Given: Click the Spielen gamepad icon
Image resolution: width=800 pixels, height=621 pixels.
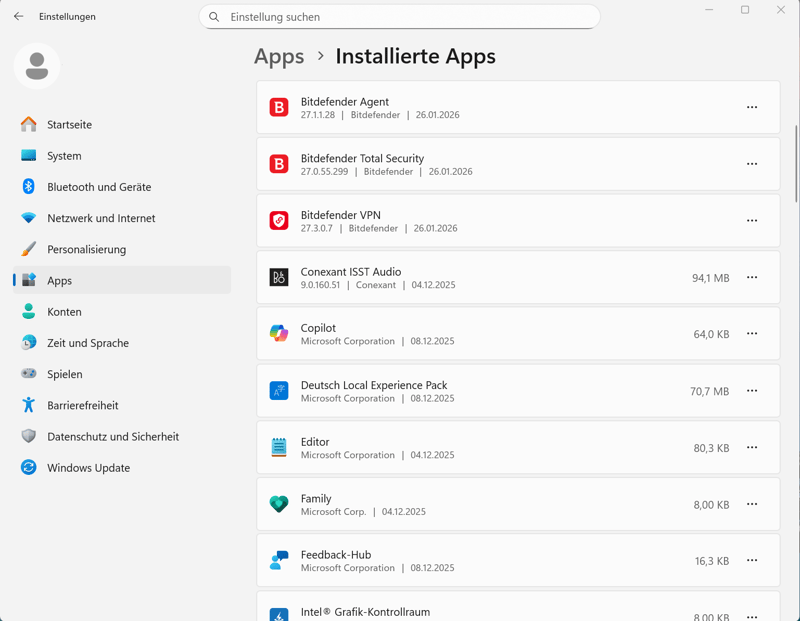Looking at the screenshot, I should click(29, 374).
